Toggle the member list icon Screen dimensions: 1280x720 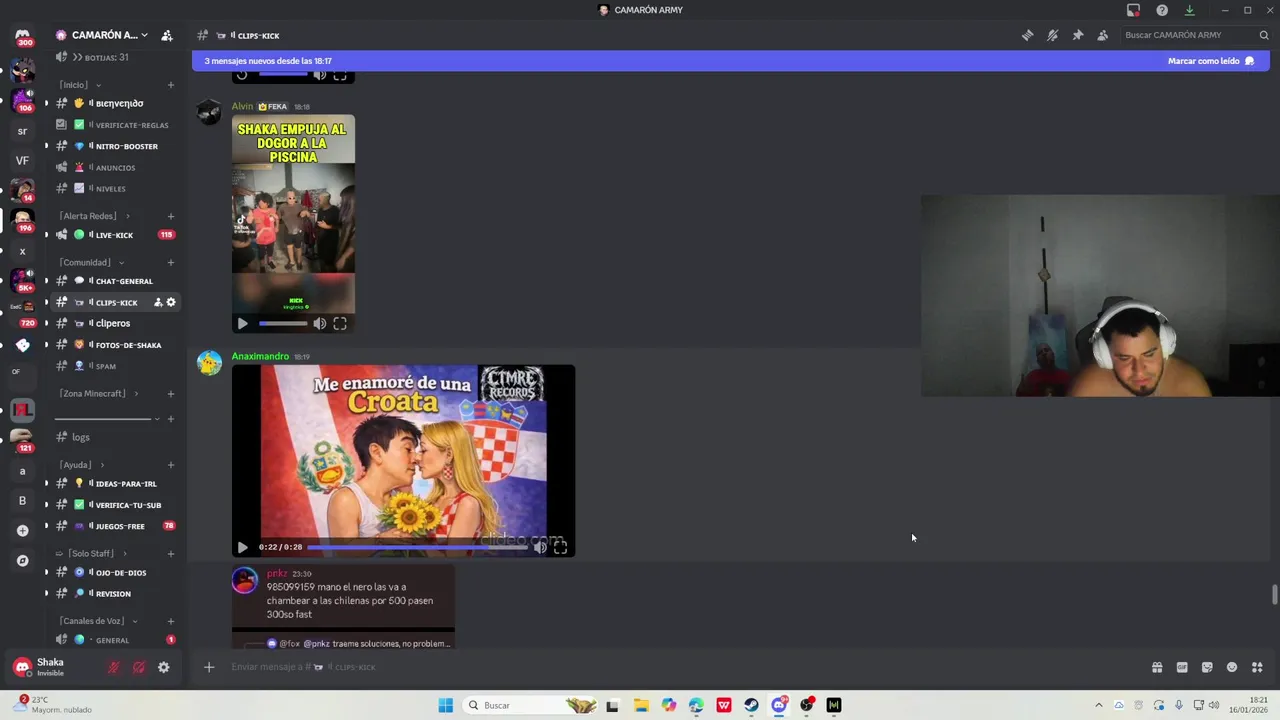pyautogui.click(x=1102, y=35)
